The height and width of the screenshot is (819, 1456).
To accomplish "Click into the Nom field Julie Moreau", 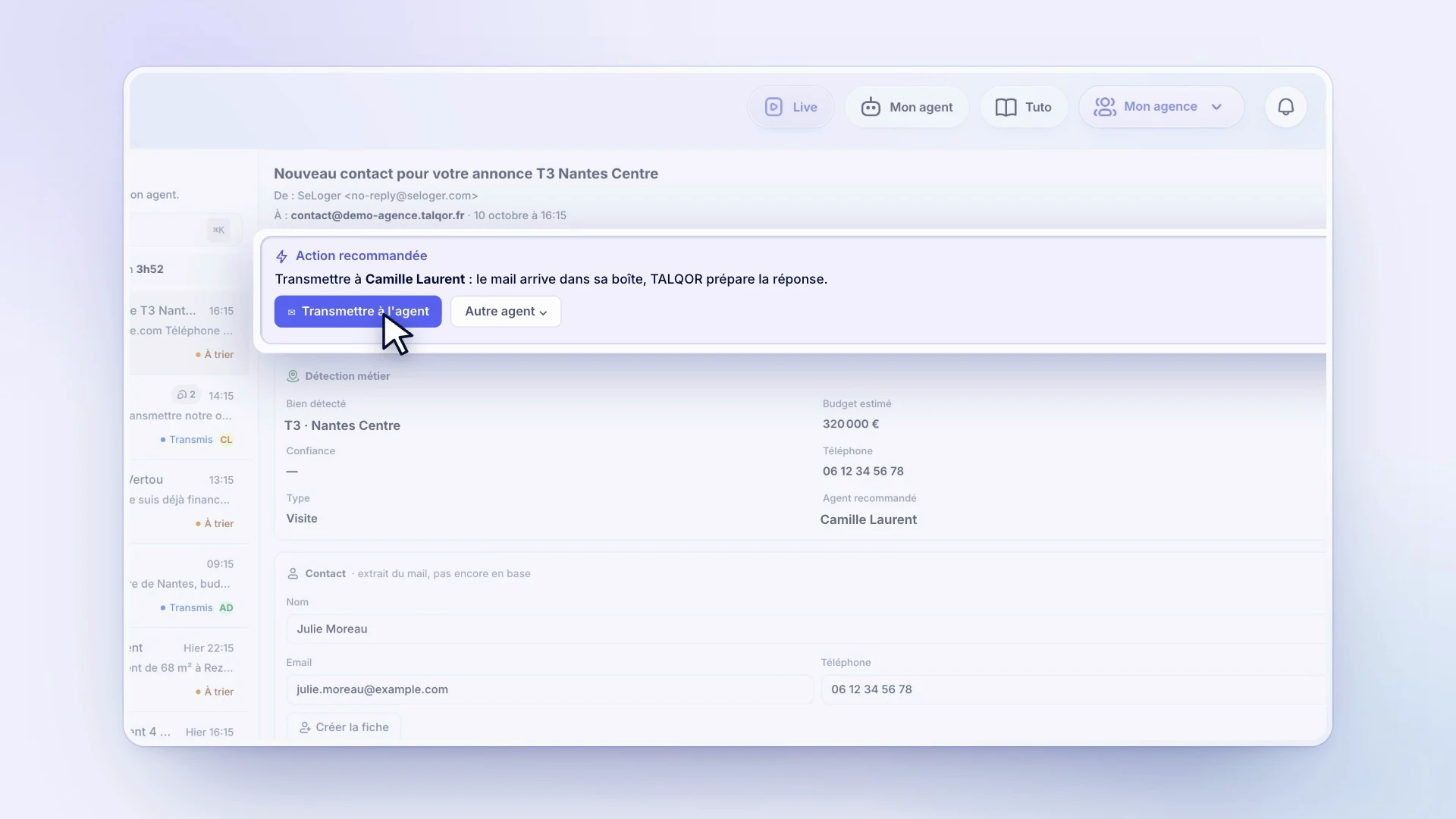I will (x=806, y=629).
